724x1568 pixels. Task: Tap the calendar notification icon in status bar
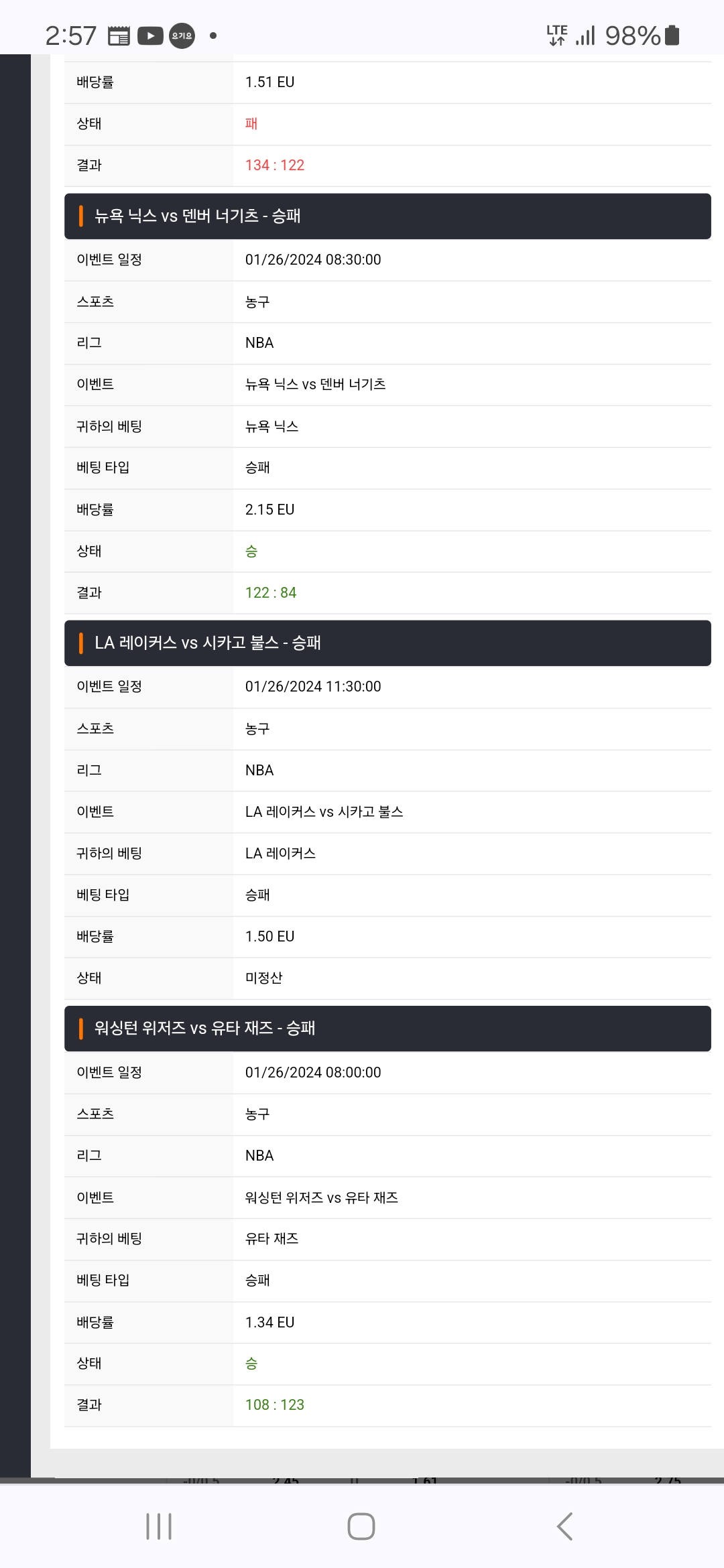[x=119, y=36]
